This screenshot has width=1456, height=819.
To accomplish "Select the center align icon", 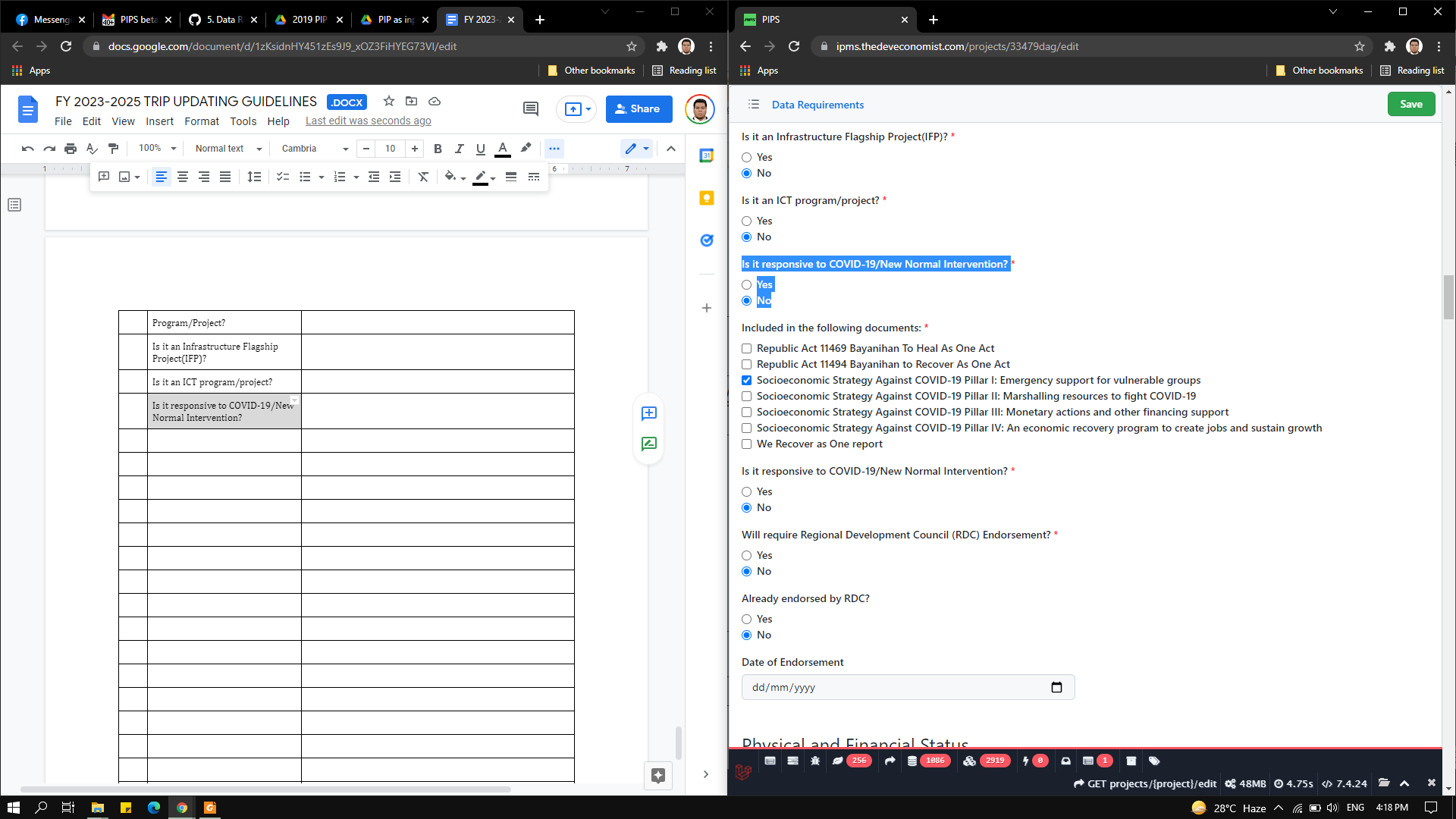I will click(x=182, y=177).
